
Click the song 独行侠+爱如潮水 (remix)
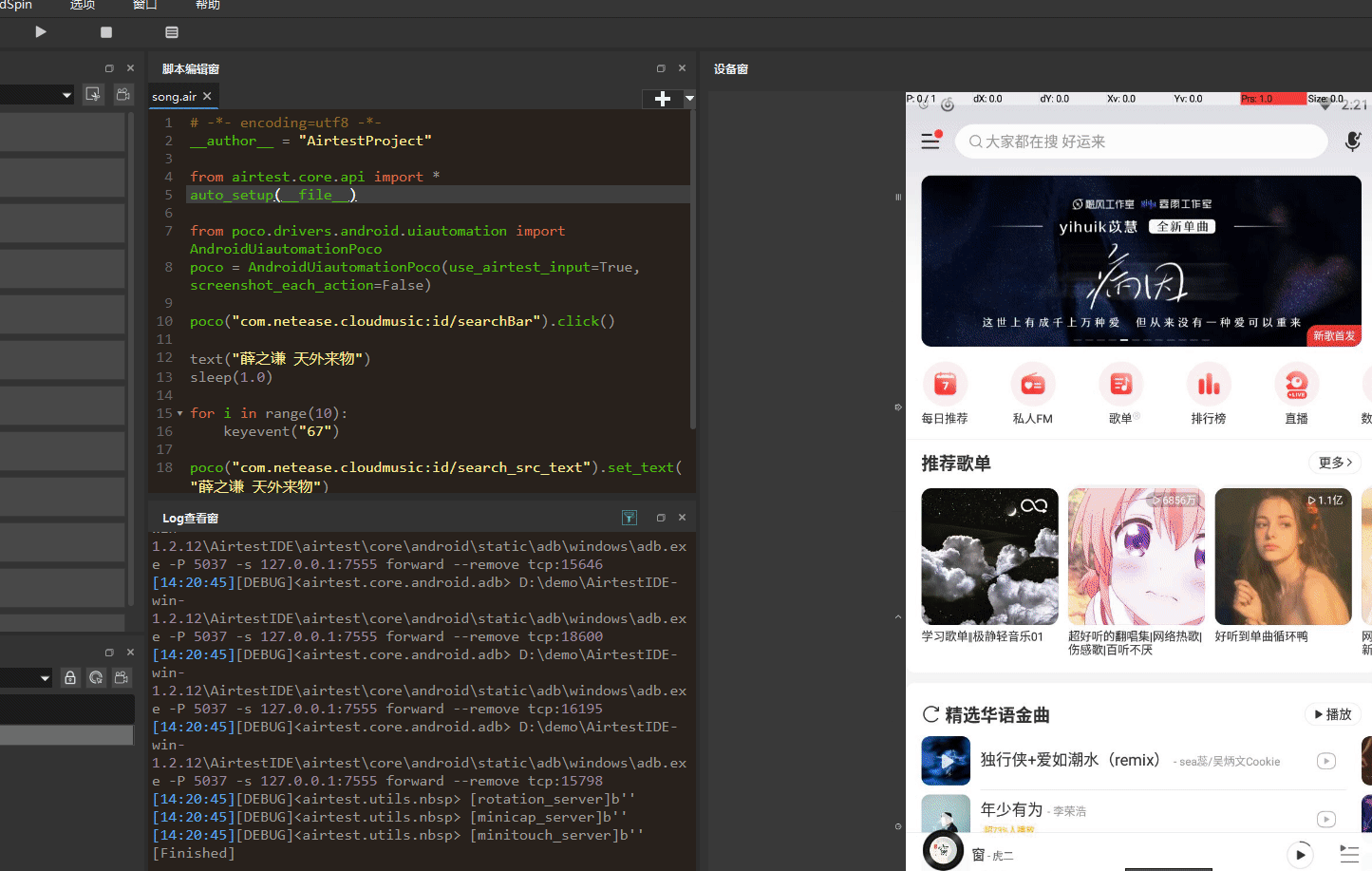coord(1070,760)
